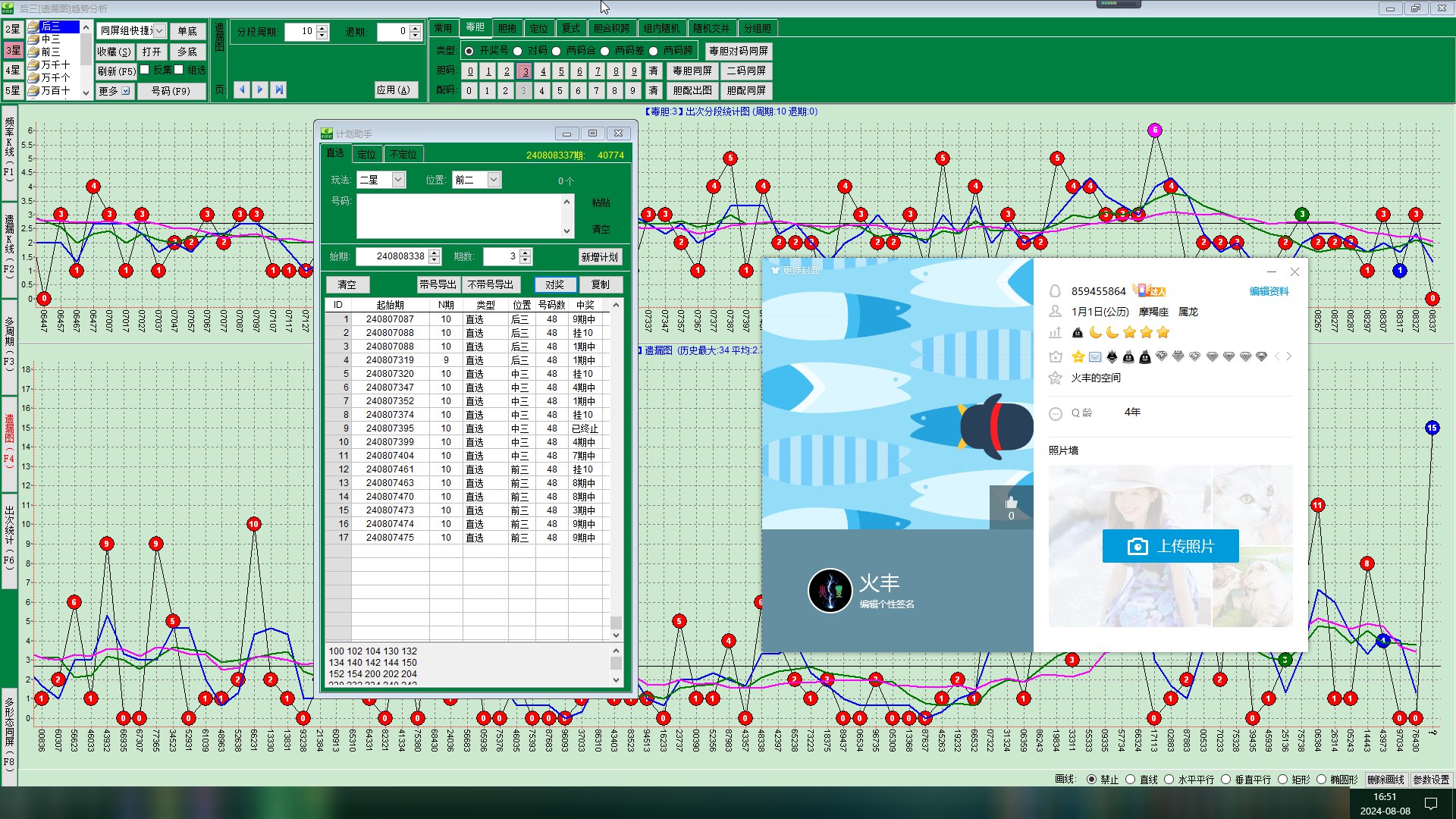The width and height of the screenshot is (1456, 819).
Task: Select the 两码差 type radio button
Action: point(604,51)
